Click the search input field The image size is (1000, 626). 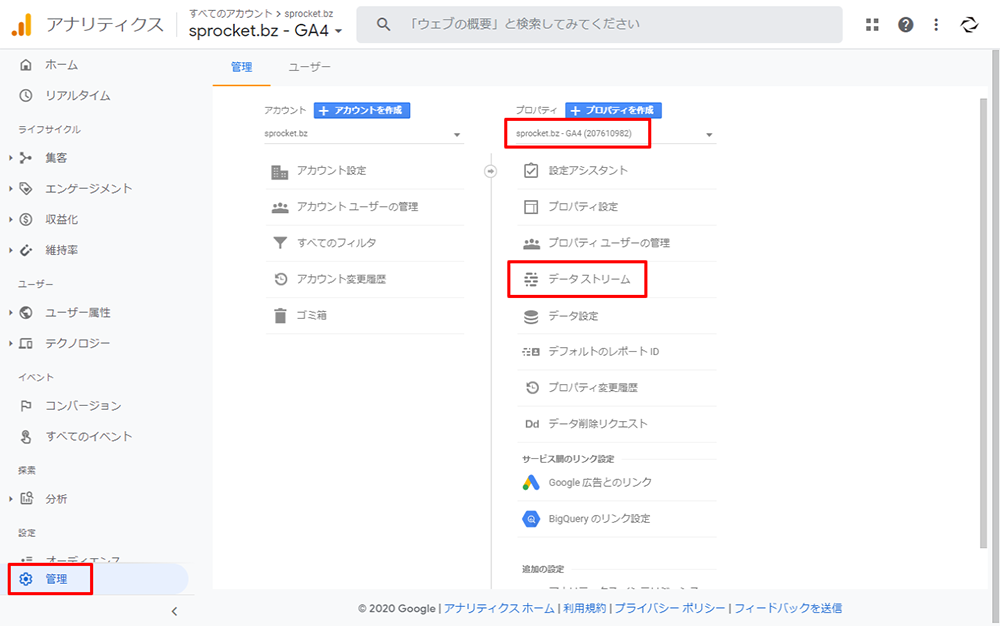click(x=599, y=24)
